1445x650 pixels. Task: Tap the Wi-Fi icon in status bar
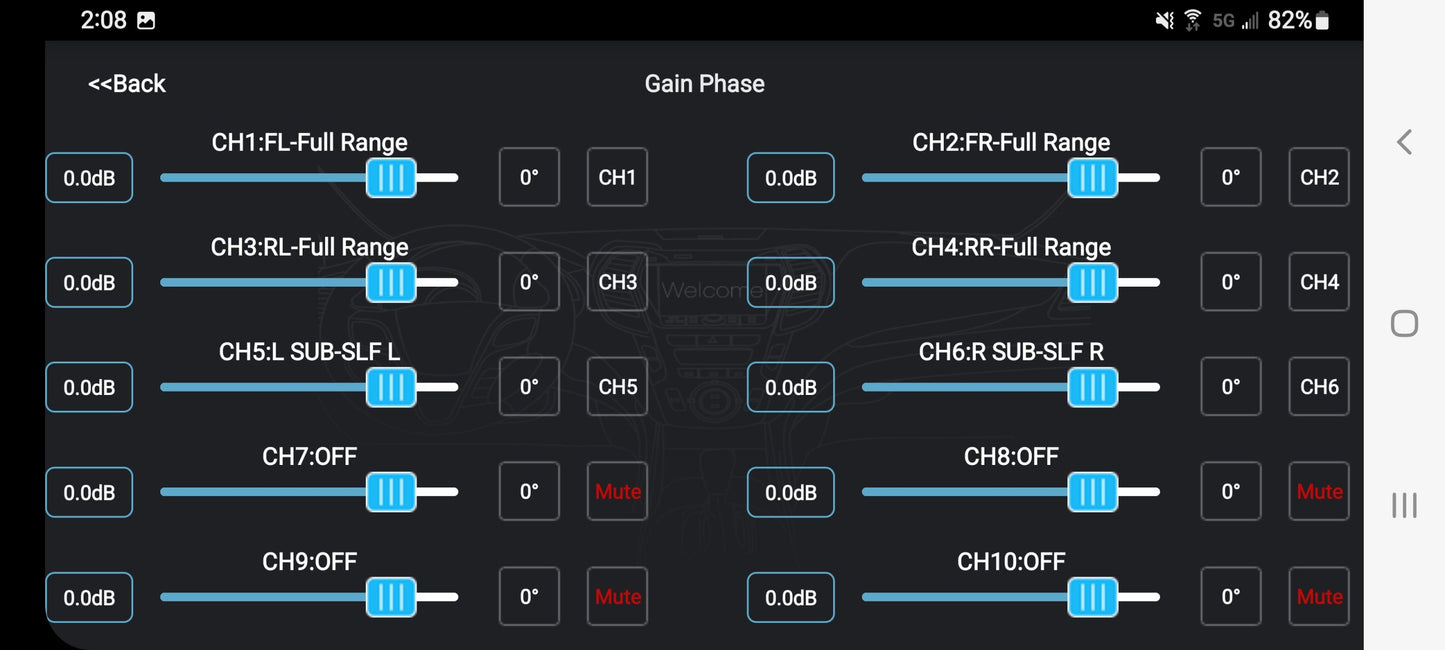pos(1192,20)
